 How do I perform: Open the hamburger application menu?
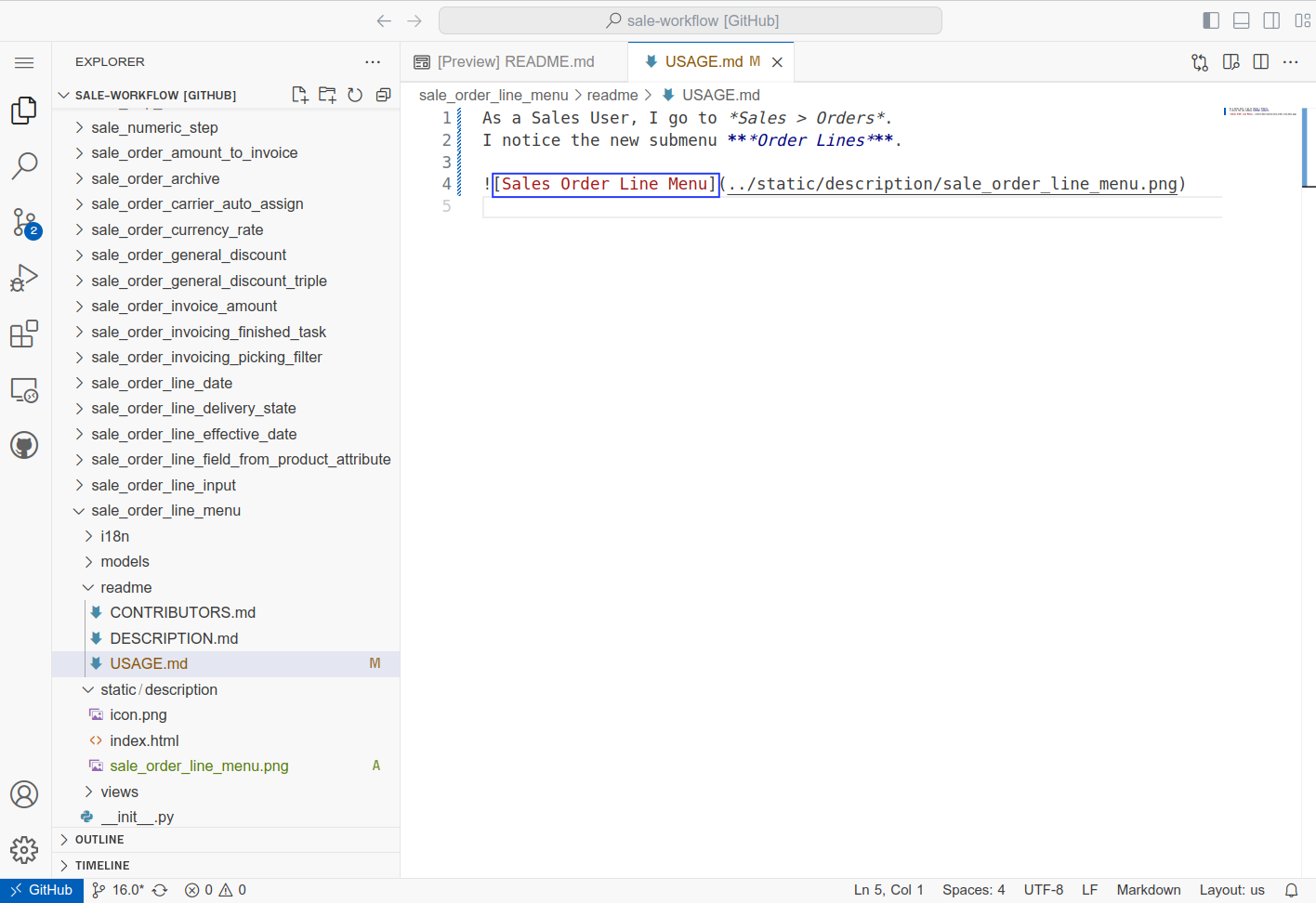tap(24, 62)
